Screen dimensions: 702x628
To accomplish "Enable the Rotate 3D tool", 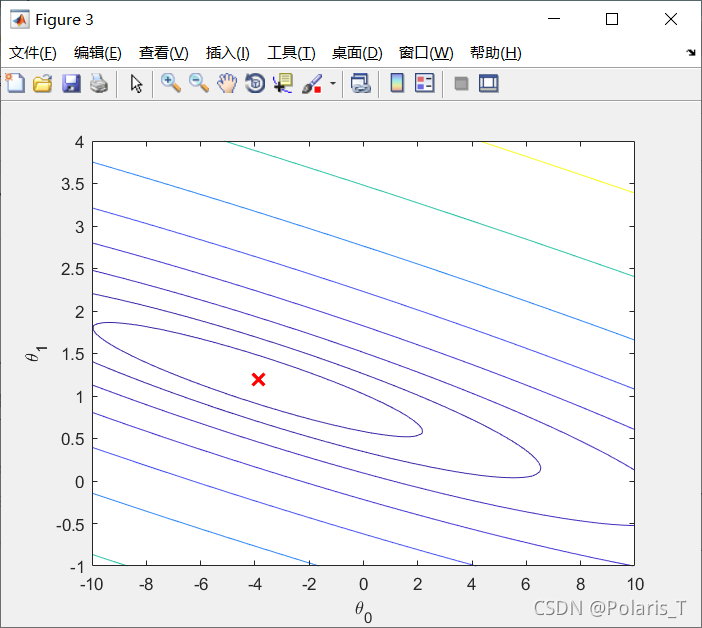I will click(x=255, y=83).
